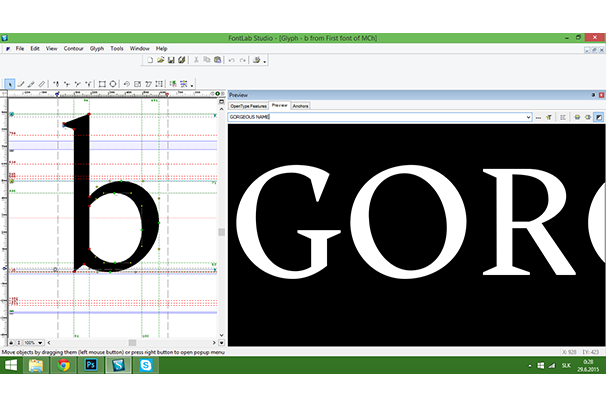606x406 pixels.
Task: Toggle the inverted black preview mode button
Action: click(x=598, y=117)
